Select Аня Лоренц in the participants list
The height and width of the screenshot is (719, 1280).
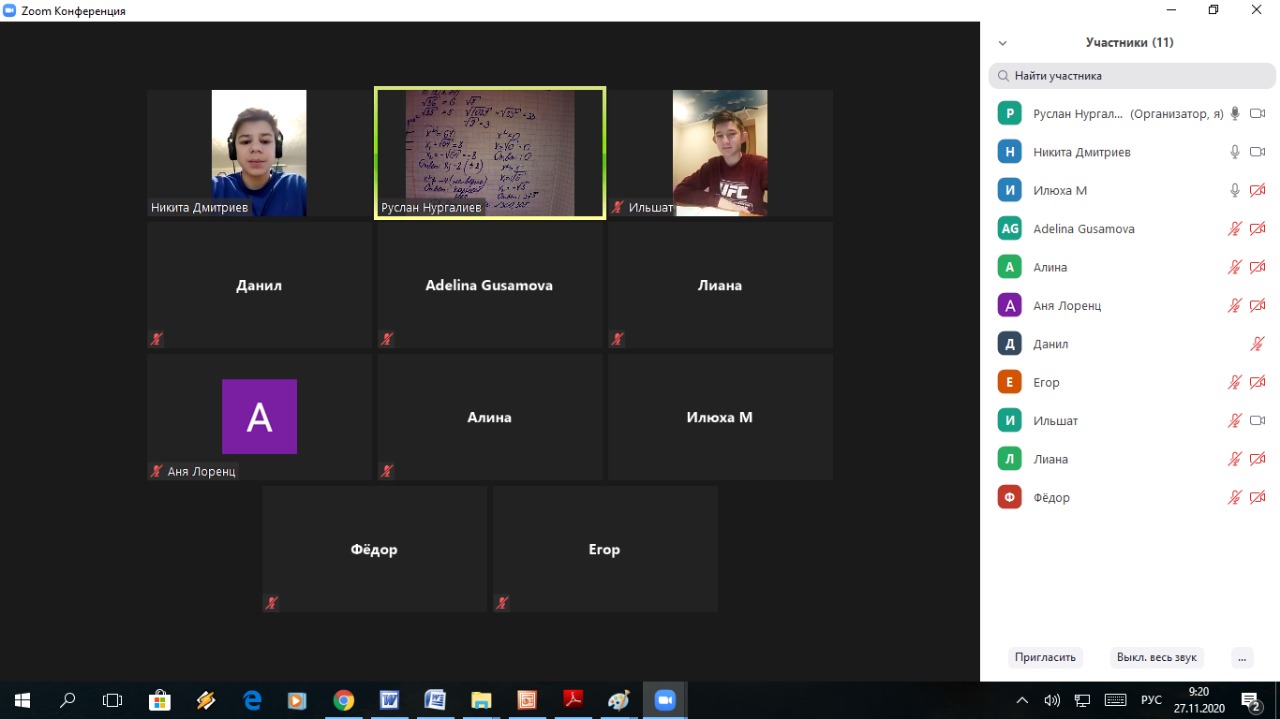[1067, 306]
